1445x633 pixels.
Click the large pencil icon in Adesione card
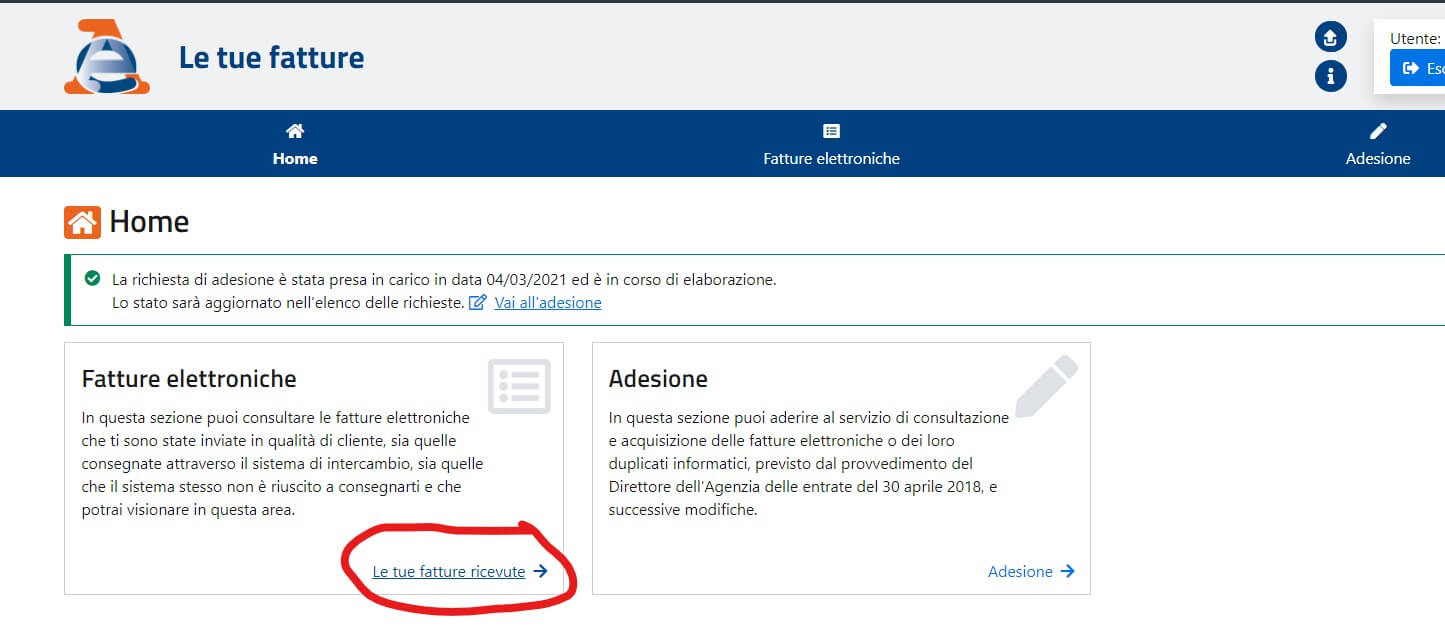(x=1046, y=386)
